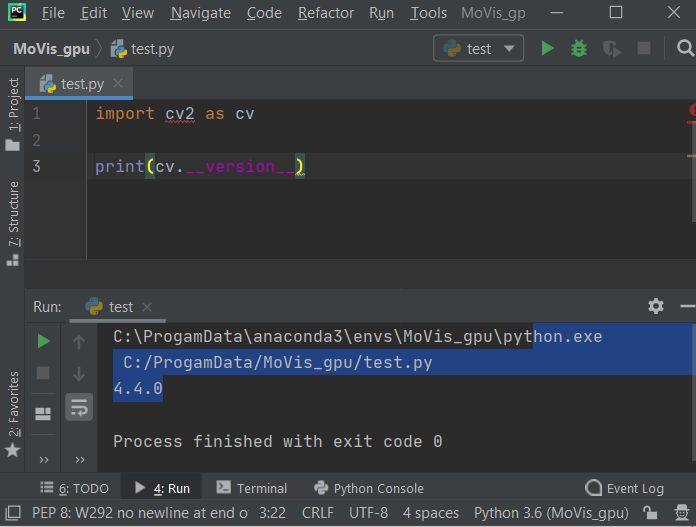696x527 pixels.
Task: Open the Python Console tool window
Action: [x=368, y=488]
